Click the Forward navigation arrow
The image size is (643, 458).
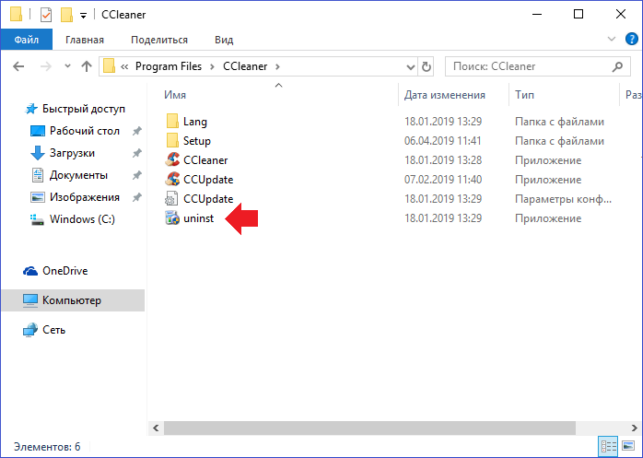click(46, 66)
